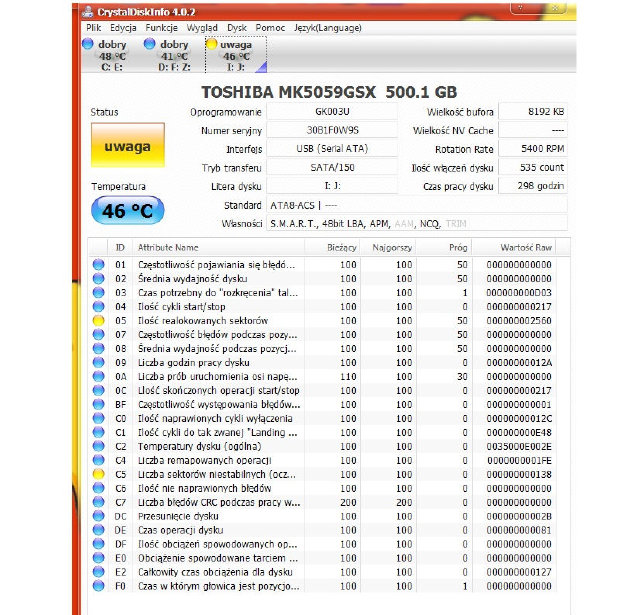Click status icon for attribute C6
The width and height of the screenshot is (620, 615).
point(98,488)
